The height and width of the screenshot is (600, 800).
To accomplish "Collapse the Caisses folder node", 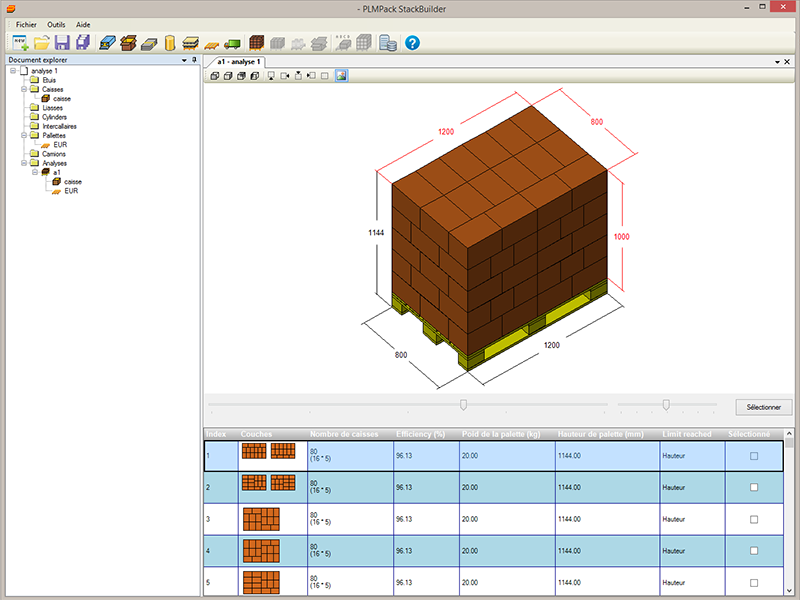I will click(x=24, y=89).
